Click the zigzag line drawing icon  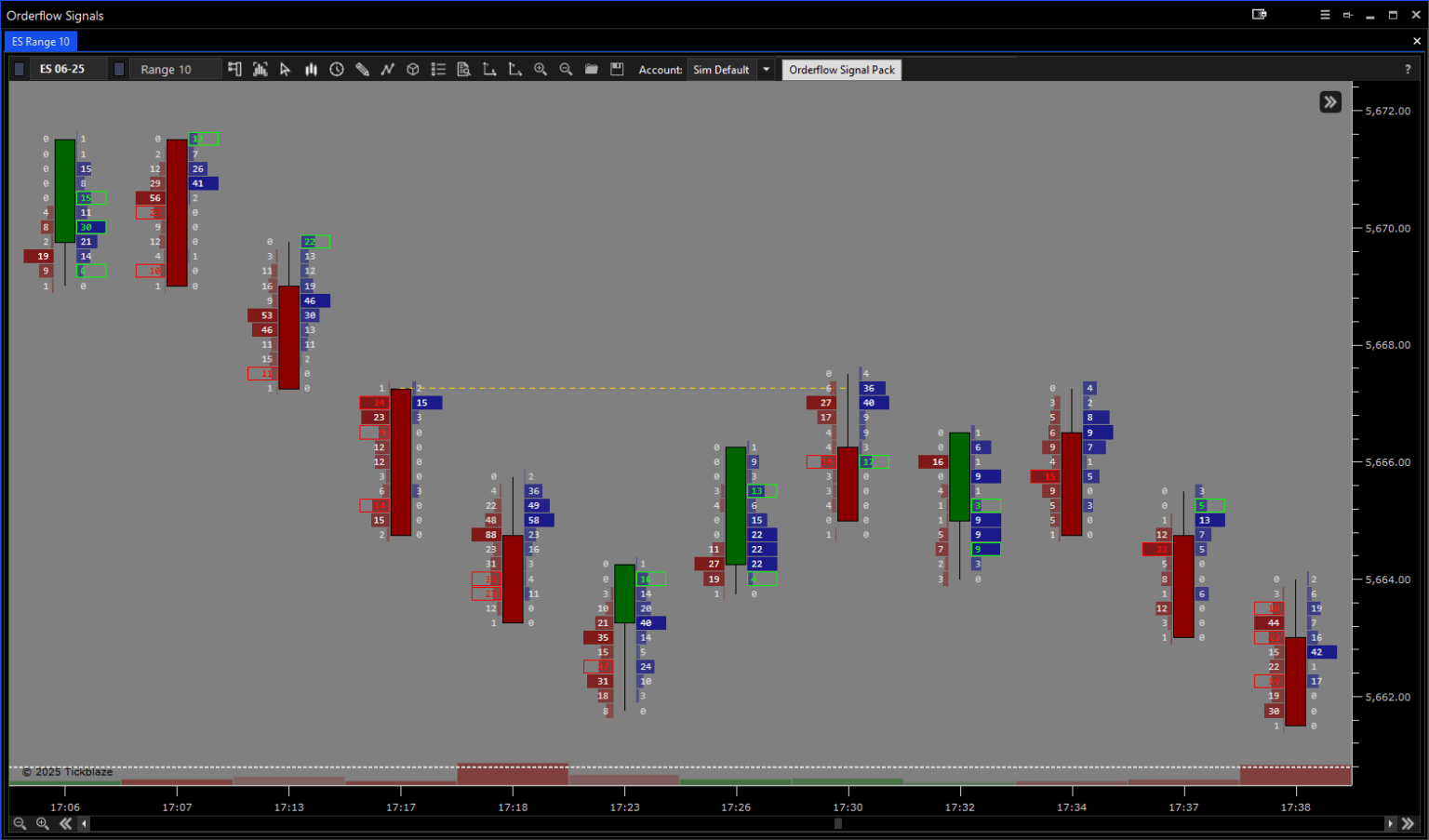click(387, 69)
